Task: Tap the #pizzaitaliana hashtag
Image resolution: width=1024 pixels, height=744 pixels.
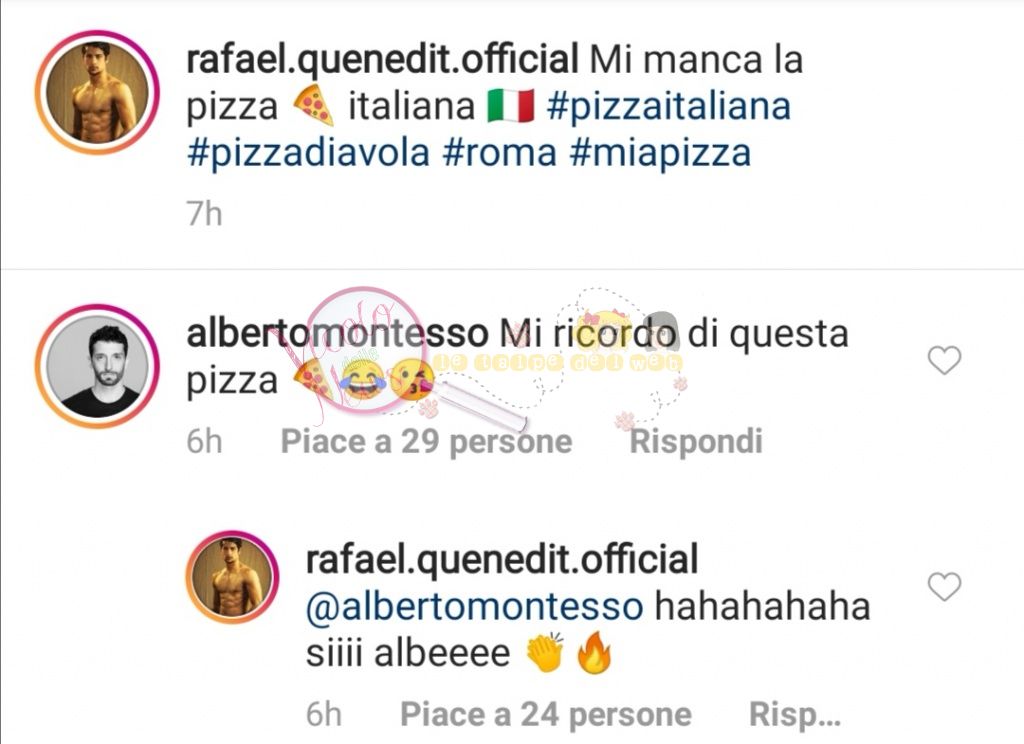Action: click(x=669, y=106)
